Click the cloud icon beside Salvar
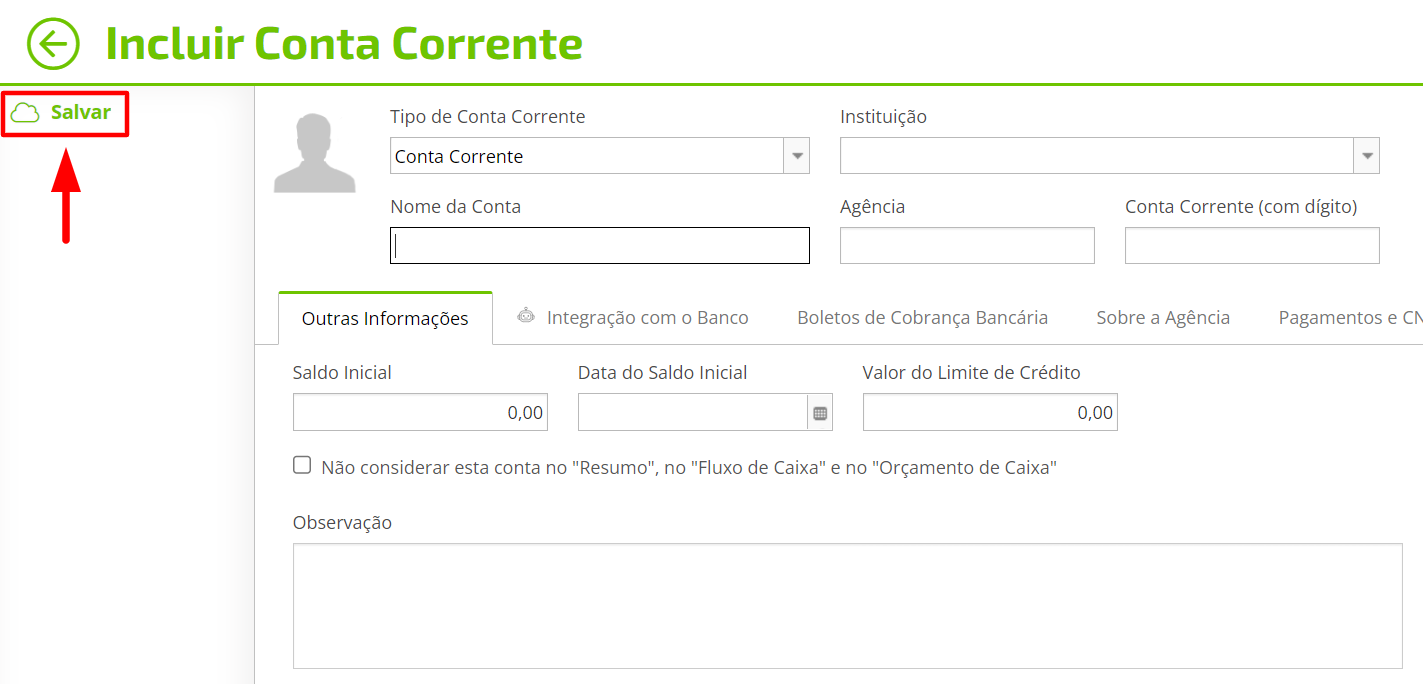 pos(25,114)
